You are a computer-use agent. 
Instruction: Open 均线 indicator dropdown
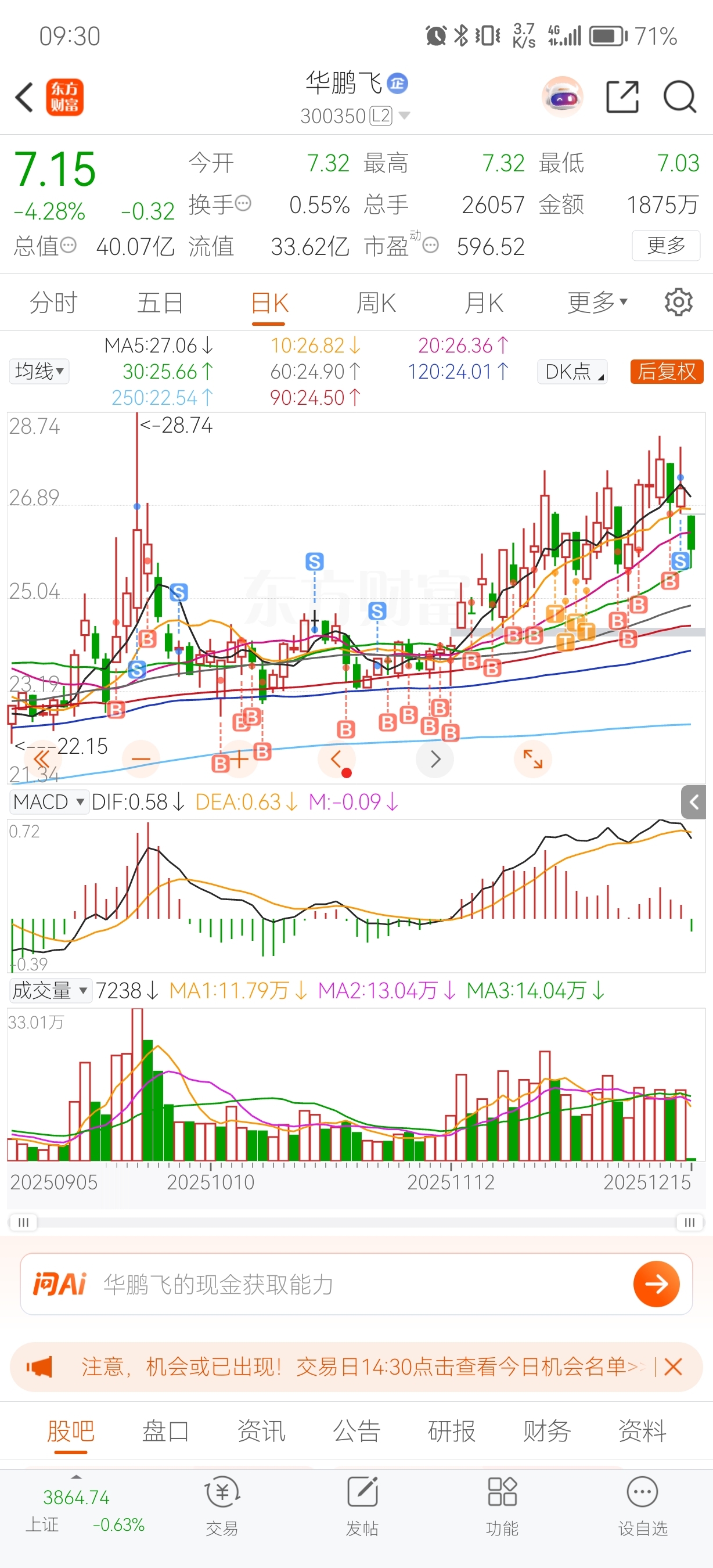tap(39, 371)
